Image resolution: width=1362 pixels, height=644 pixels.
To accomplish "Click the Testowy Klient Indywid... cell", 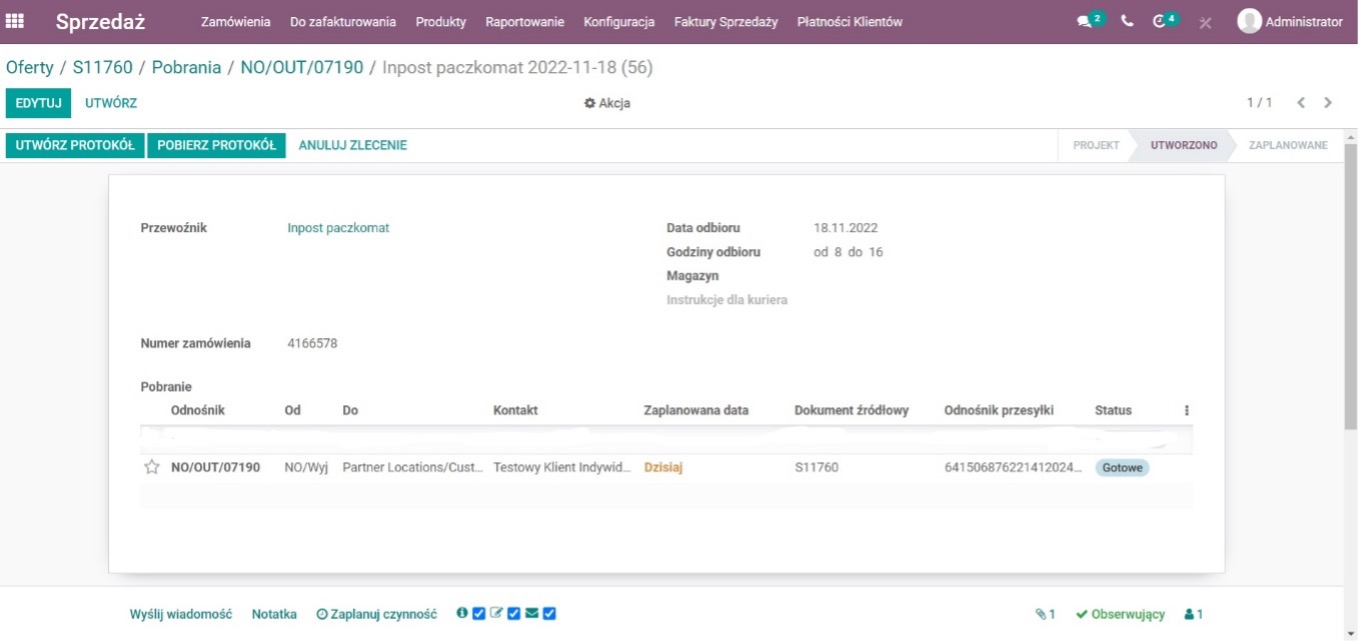I will pyautogui.click(x=563, y=467).
